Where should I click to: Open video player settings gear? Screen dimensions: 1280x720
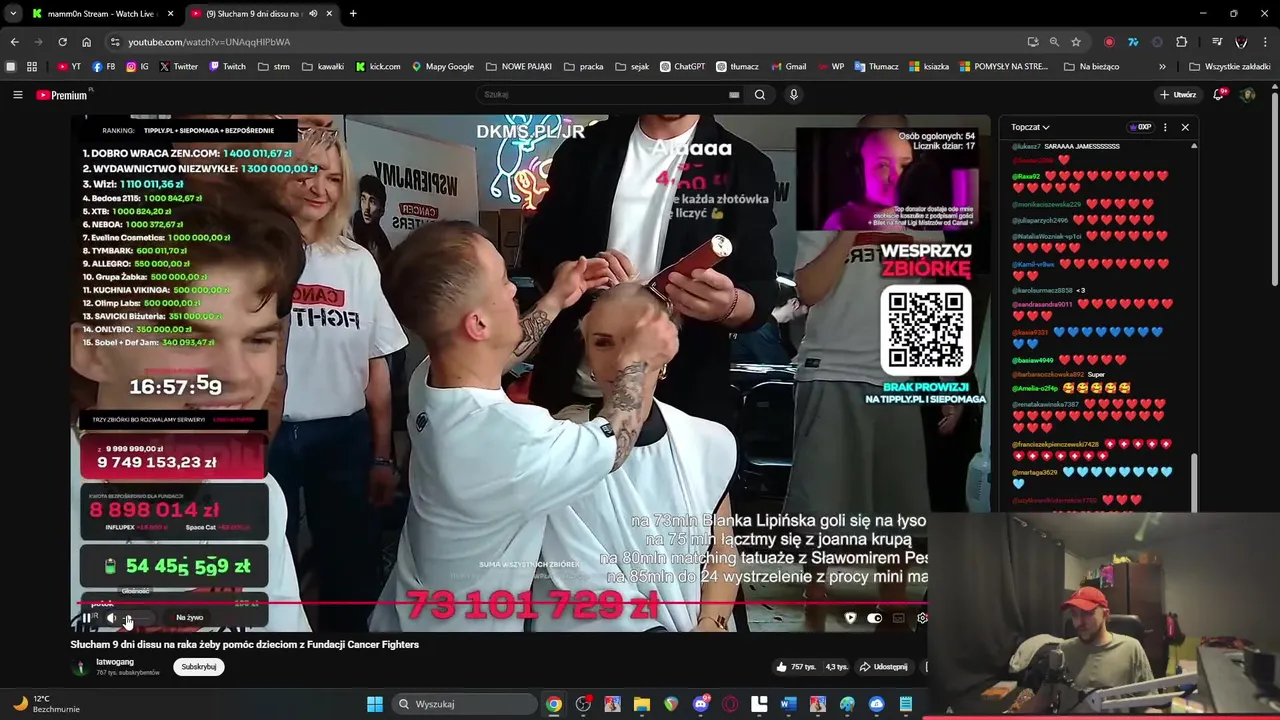click(x=922, y=618)
